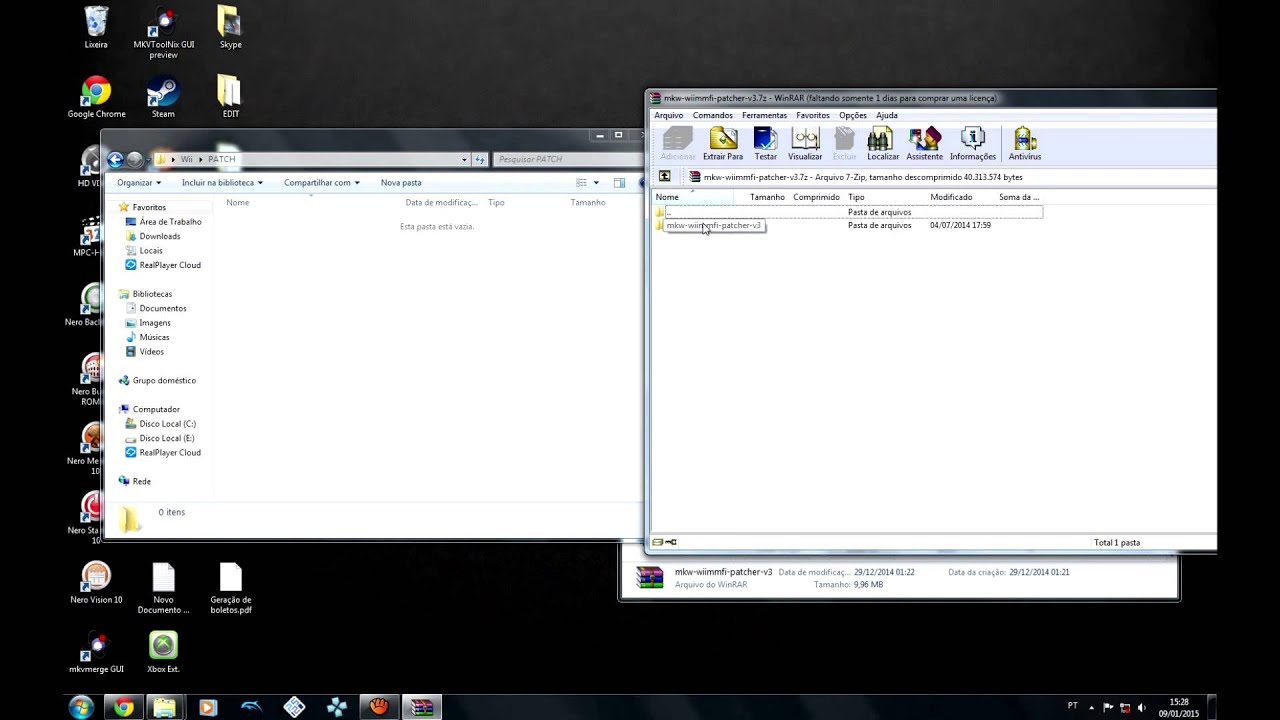Sort WinRAR list by Nome column
The image size is (1280, 720).
[693, 197]
